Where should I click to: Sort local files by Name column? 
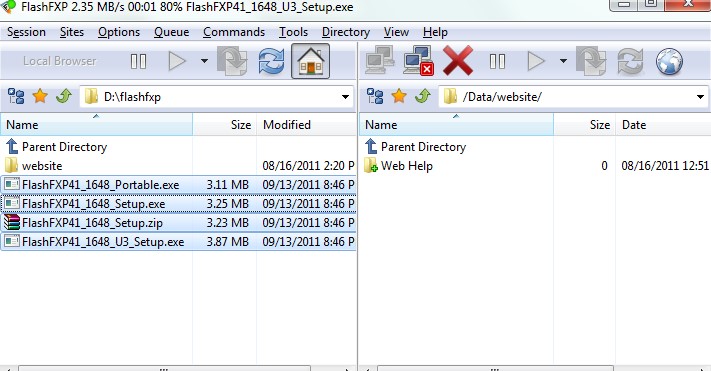(x=96, y=124)
